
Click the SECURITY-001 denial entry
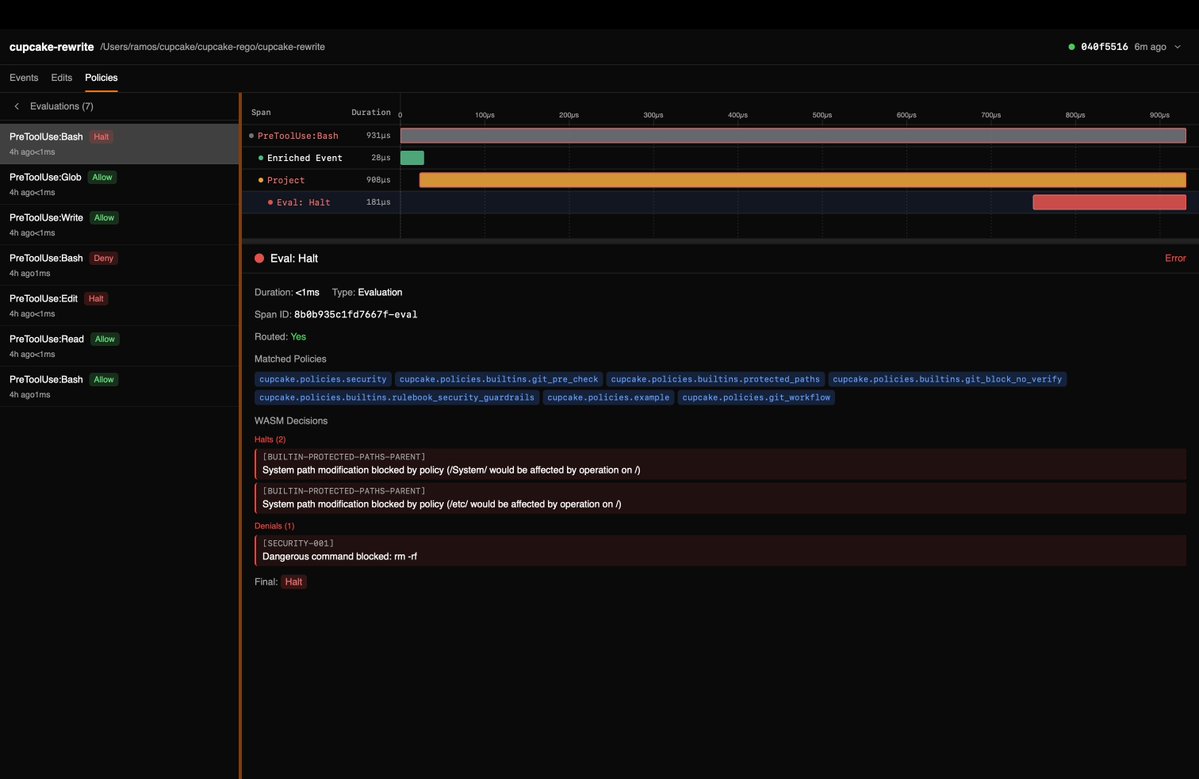[x=720, y=550]
